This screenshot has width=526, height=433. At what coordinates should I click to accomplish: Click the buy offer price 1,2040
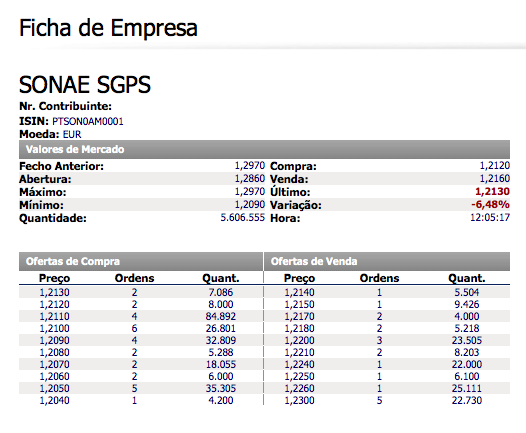point(54,400)
